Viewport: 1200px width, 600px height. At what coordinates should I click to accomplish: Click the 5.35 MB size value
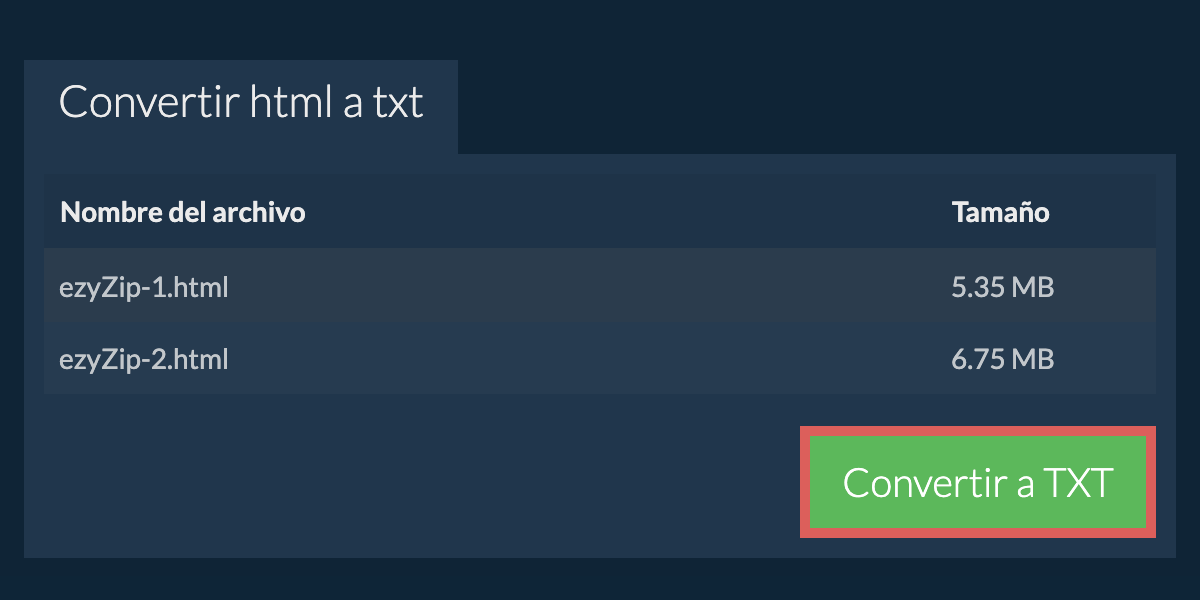(x=1002, y=288)
